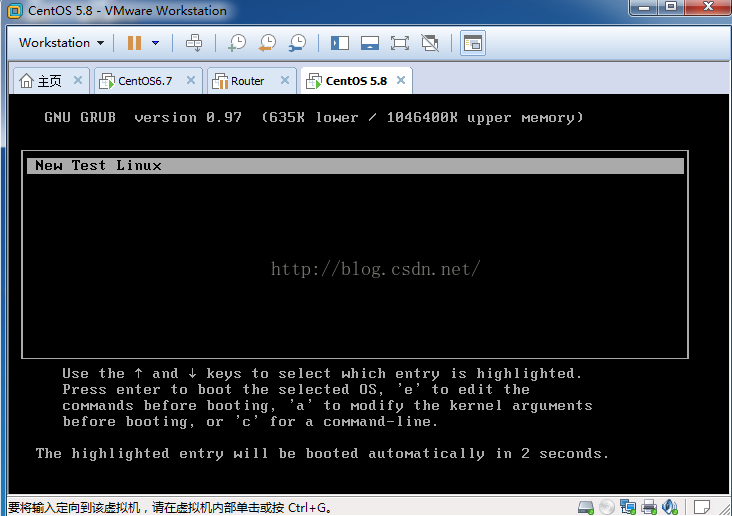Send Ctrl+Alt+Del to the virtual machine
732x516 pixels.
pyautogui.click(x=194, y=43)
